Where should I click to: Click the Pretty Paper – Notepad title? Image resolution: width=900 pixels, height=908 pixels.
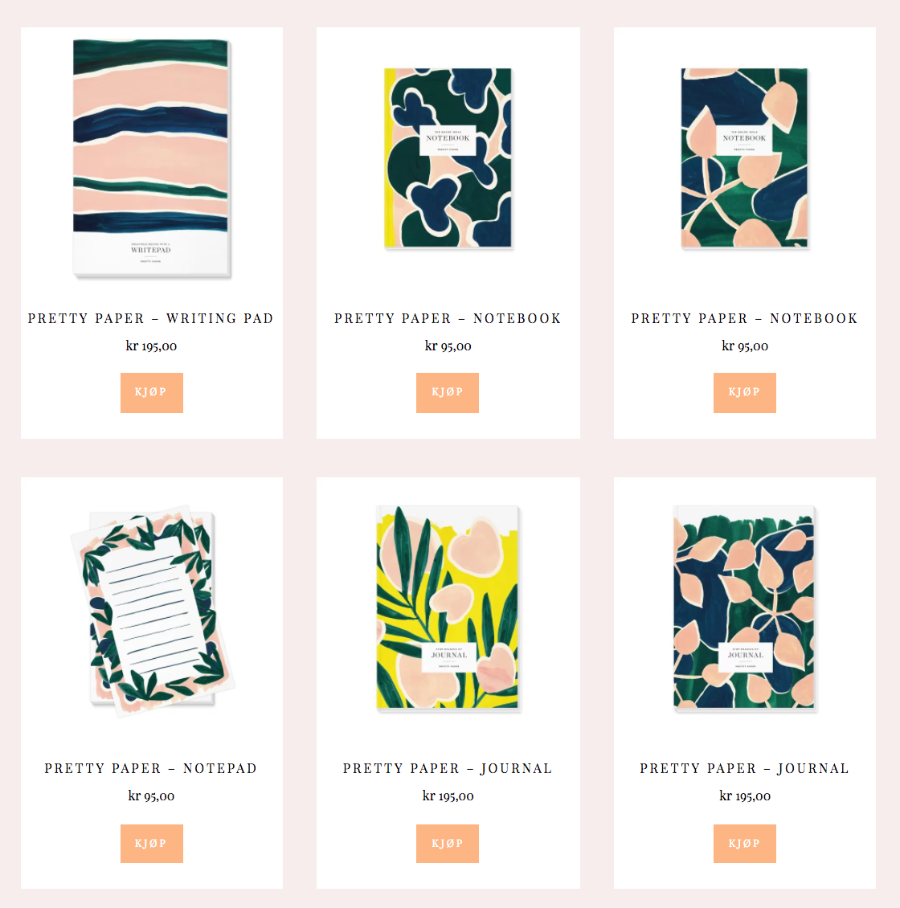point(151,768)
